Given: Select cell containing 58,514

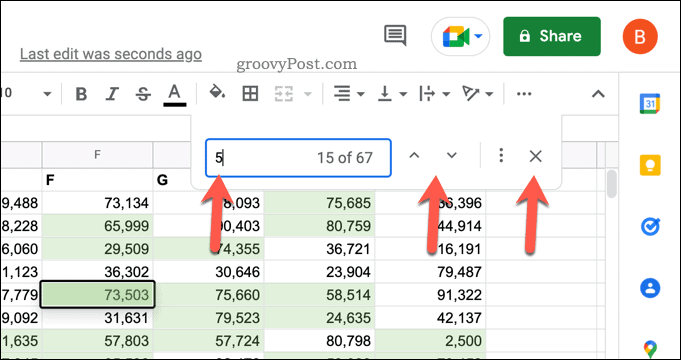Looking at the screenshot, I should click(320, 295).
